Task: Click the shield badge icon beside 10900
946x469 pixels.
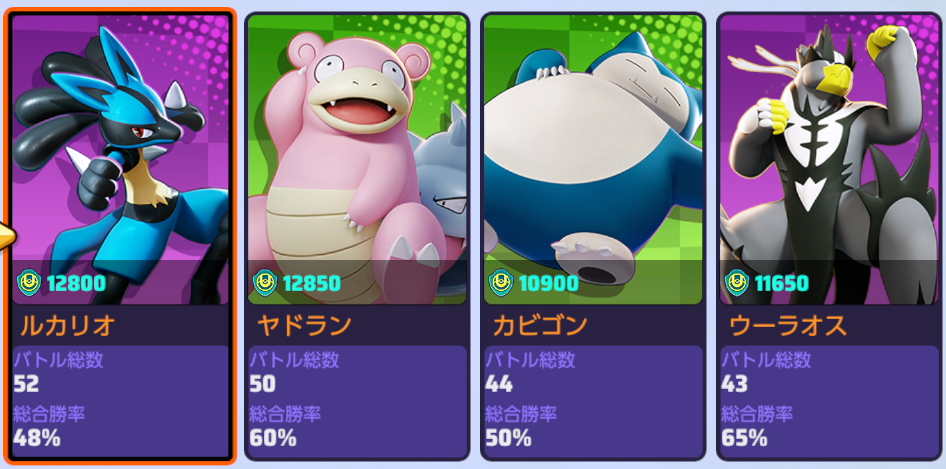Action: (501, 282)
